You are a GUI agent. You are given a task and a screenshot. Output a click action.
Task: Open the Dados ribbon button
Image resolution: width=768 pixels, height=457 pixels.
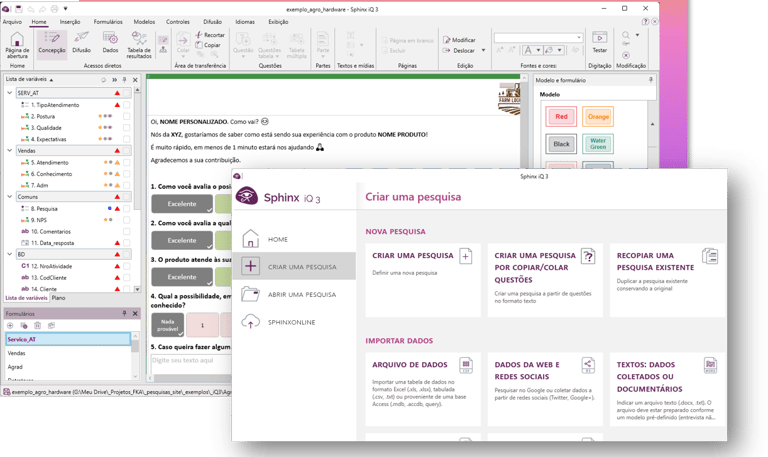[110, 43]
